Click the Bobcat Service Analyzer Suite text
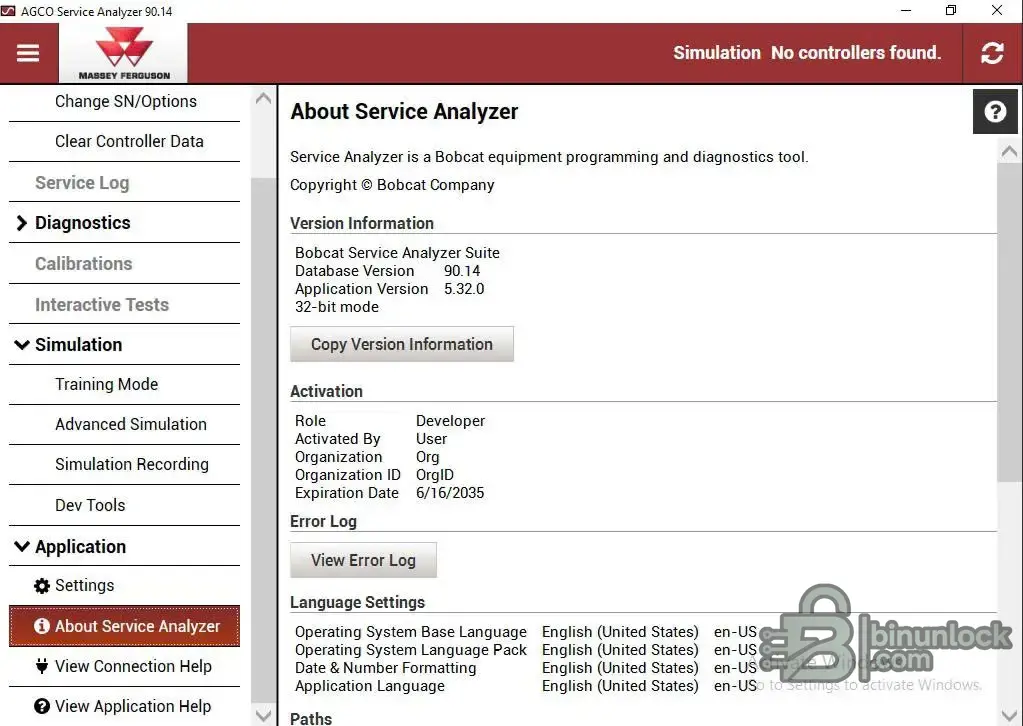The height and width of the screenshot is (726, 1023). [x=397, y=252]
